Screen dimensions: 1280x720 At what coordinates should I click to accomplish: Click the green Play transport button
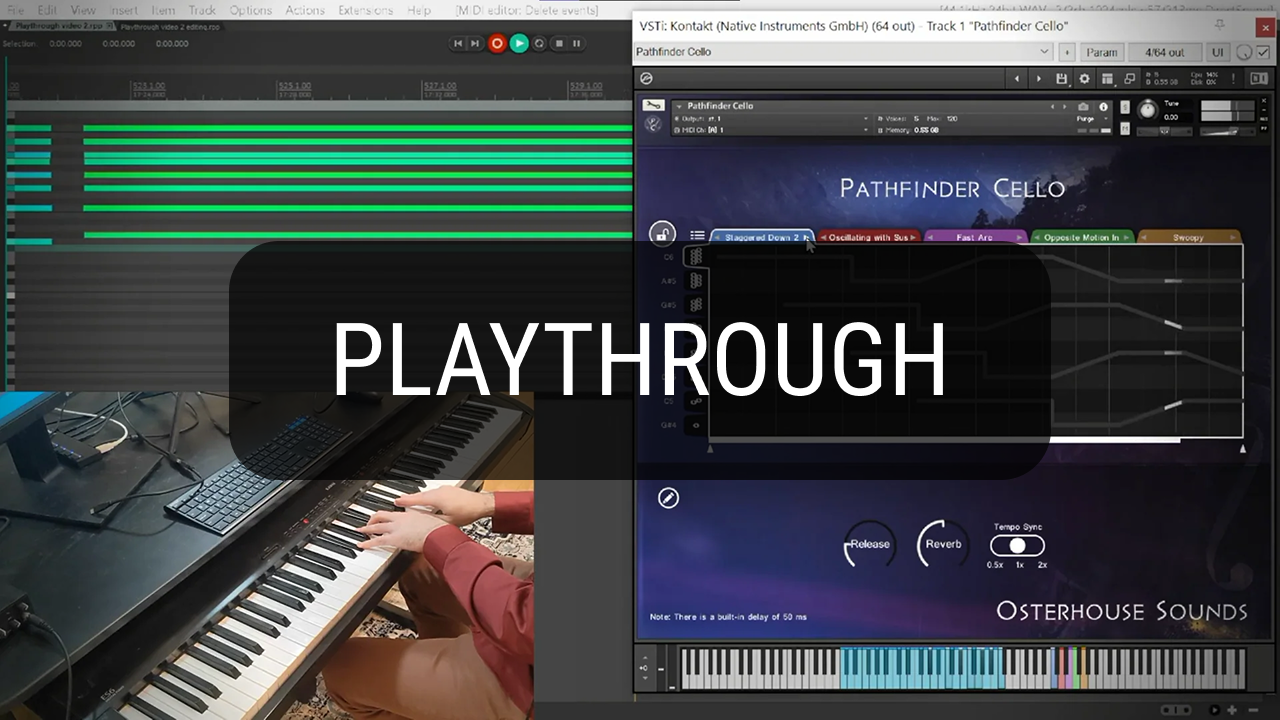click(518, 43)
